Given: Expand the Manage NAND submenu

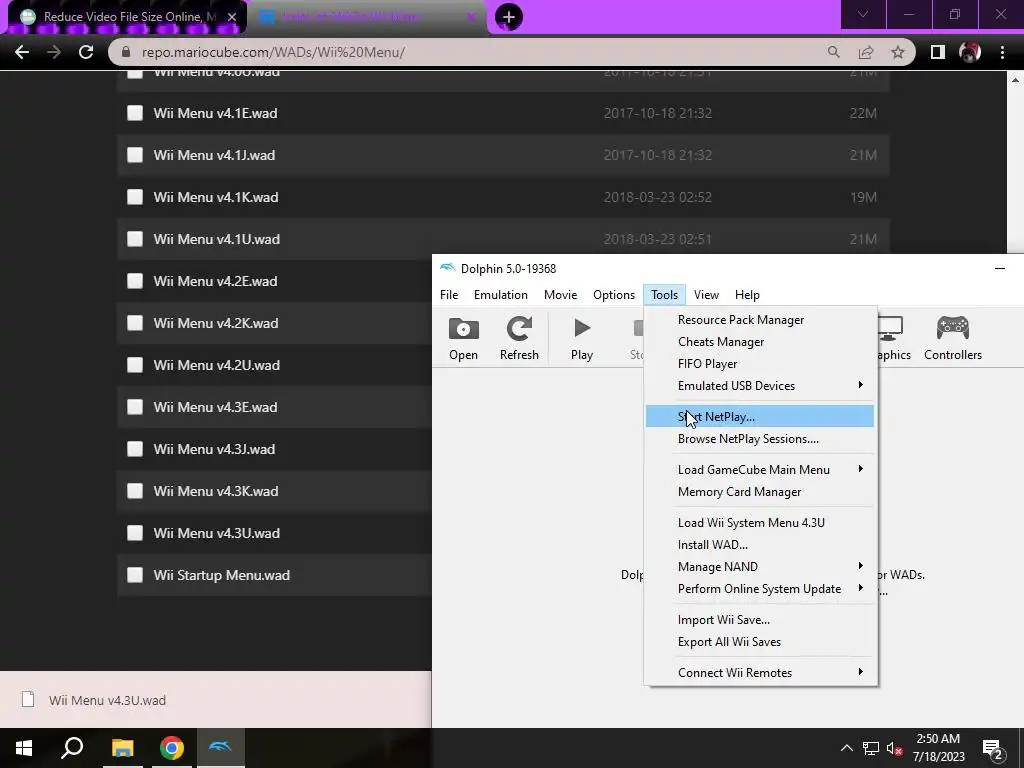Looking at the screenshot, I should pyautogui.click(x=760, y=566).
